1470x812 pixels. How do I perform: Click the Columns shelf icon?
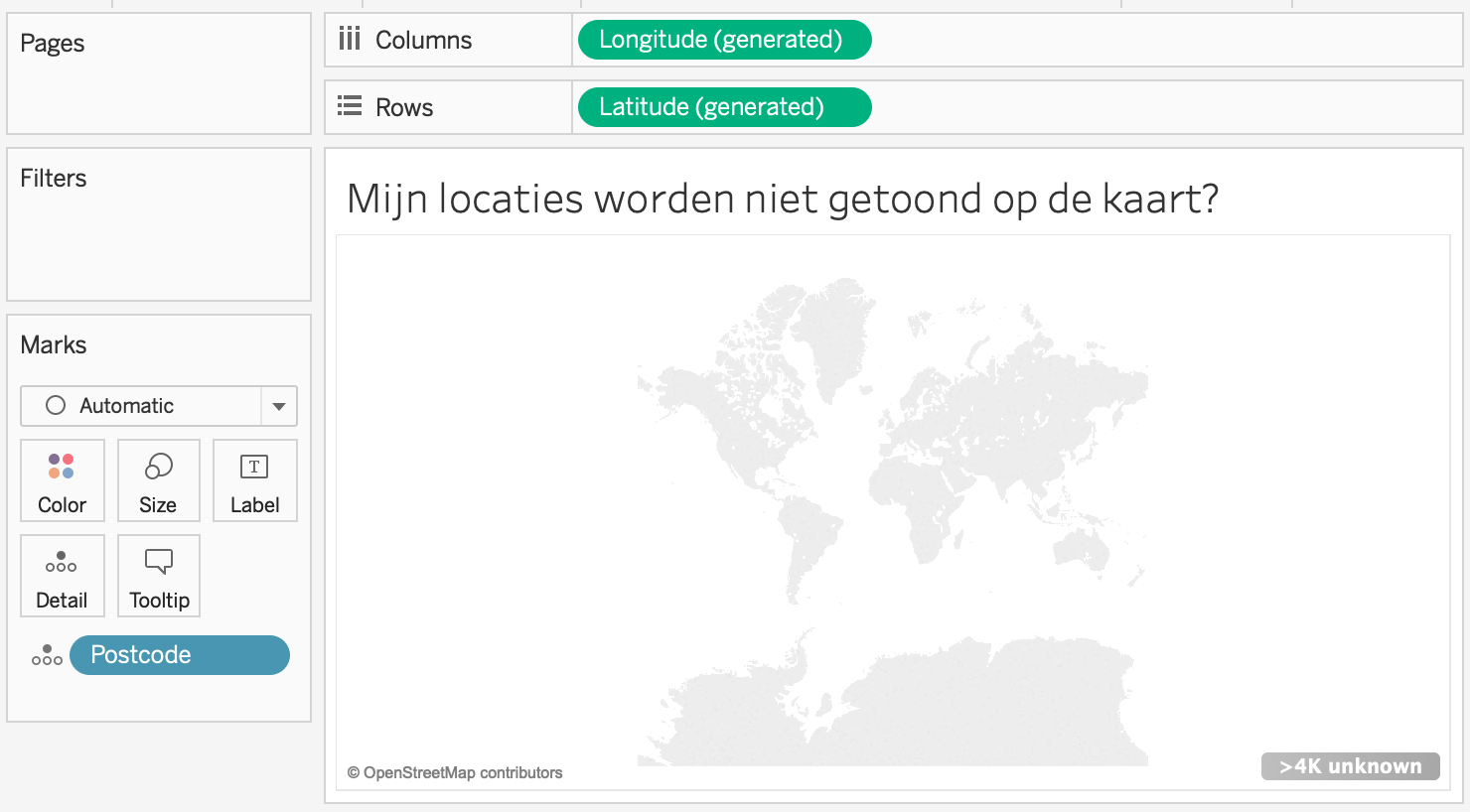[350, 40]
